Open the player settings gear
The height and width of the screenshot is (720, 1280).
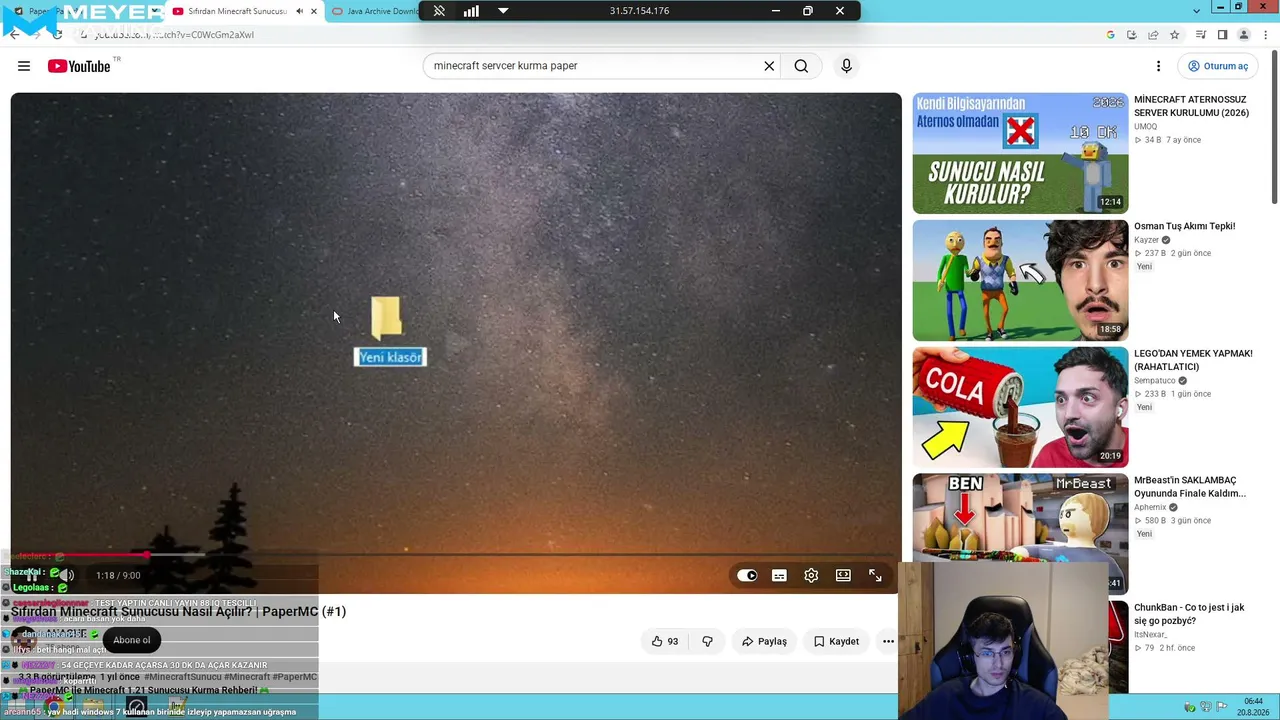[811, 575]
